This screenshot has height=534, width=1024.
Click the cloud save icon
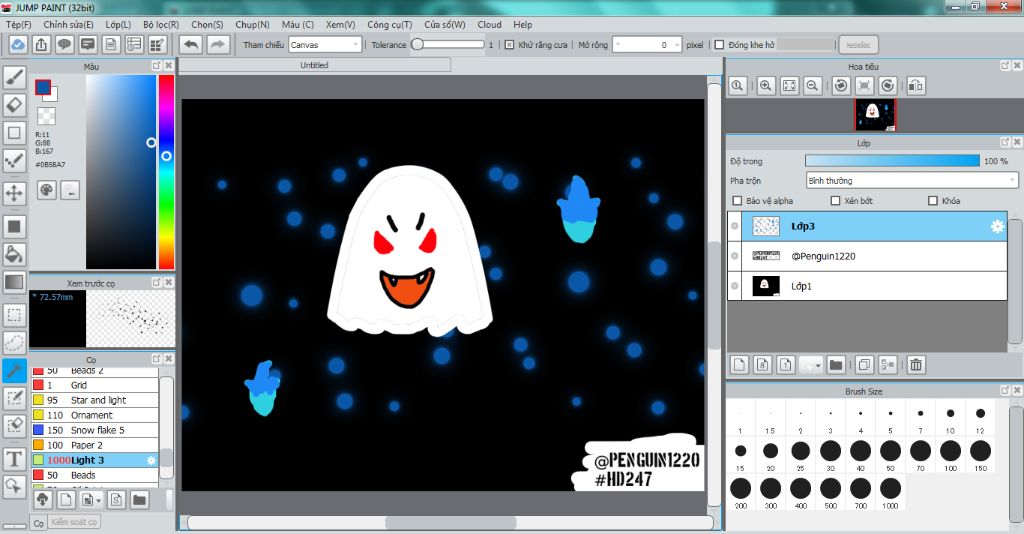(x=18, y=44)
